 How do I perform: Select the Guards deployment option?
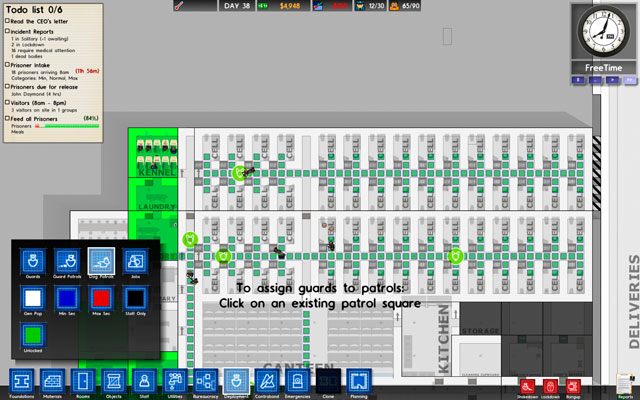click(x=31, y=263)
